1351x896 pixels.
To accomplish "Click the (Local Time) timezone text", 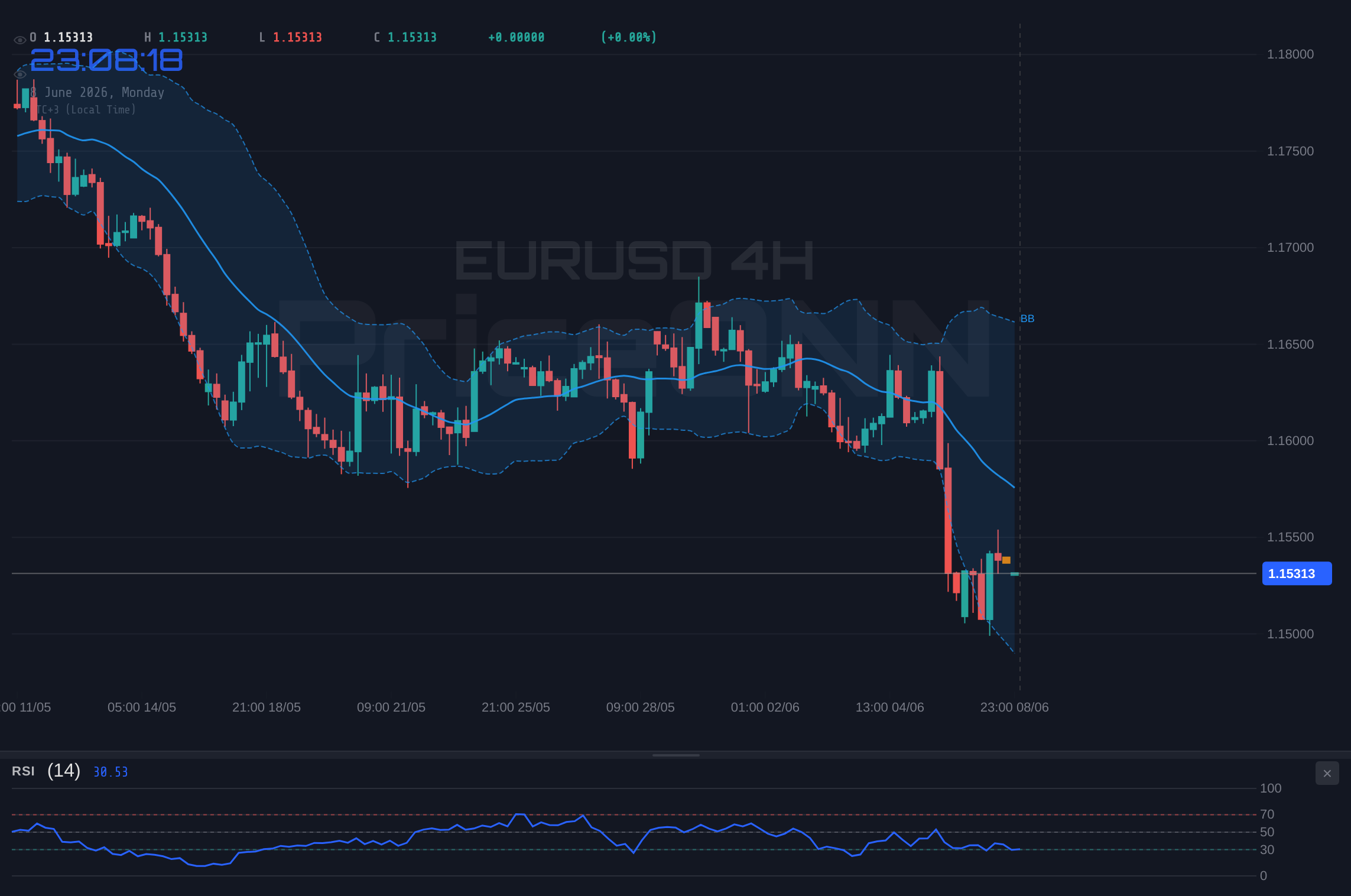I will tap(100, 109).
